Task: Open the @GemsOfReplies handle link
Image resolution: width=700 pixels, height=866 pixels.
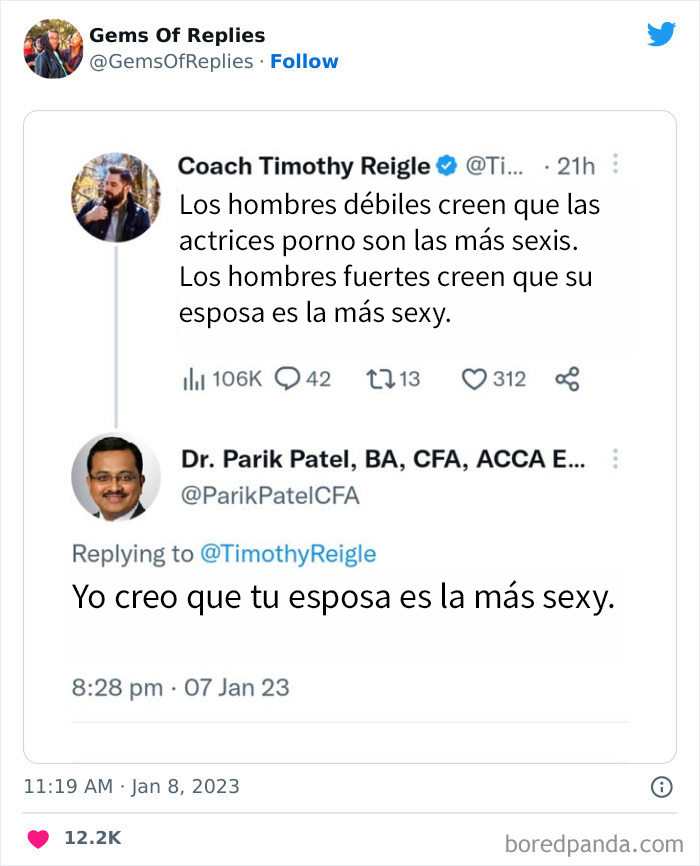Action: [x=171, y=61]
